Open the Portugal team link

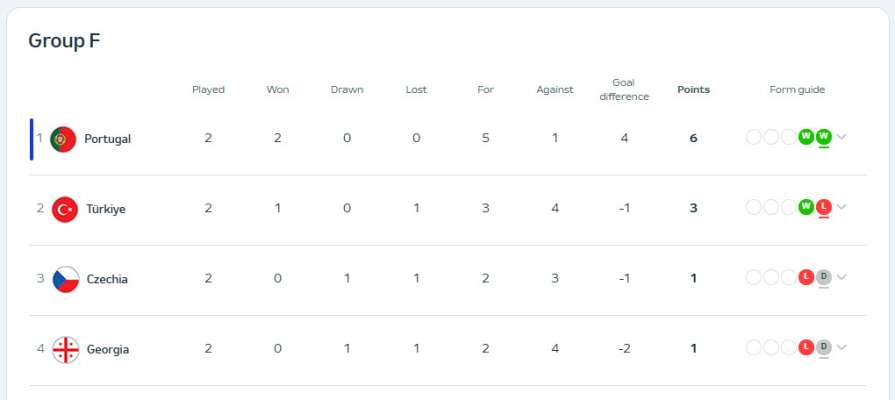108,139
